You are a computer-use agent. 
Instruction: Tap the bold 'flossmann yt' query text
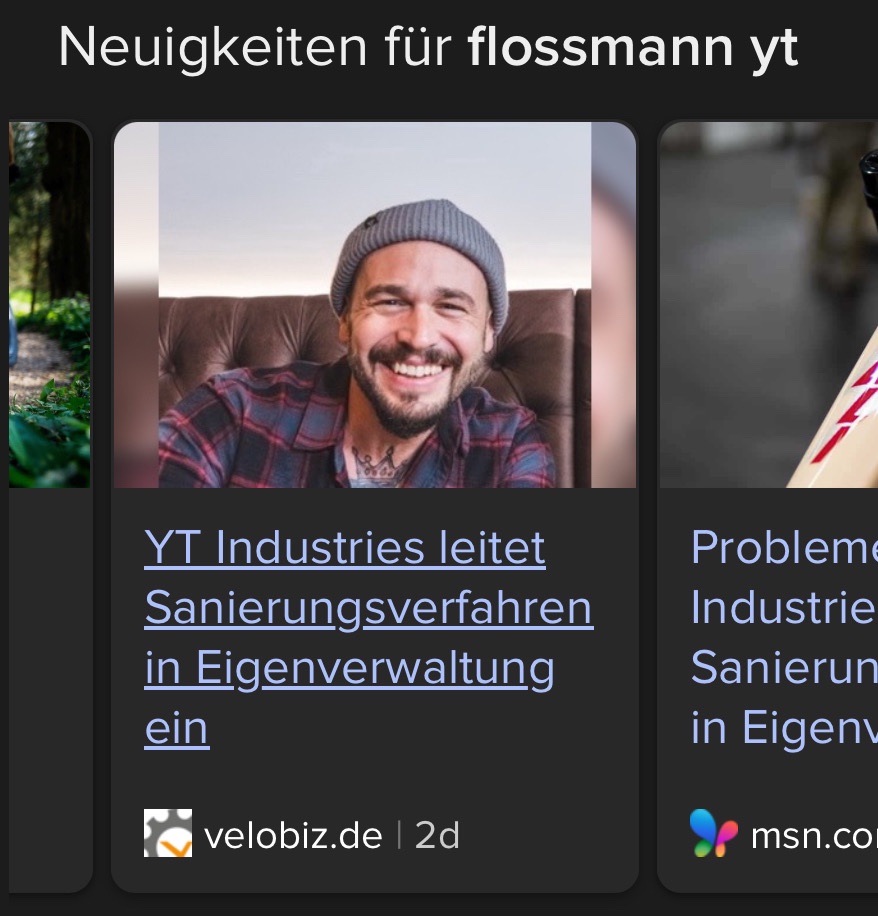coord(633,48)
